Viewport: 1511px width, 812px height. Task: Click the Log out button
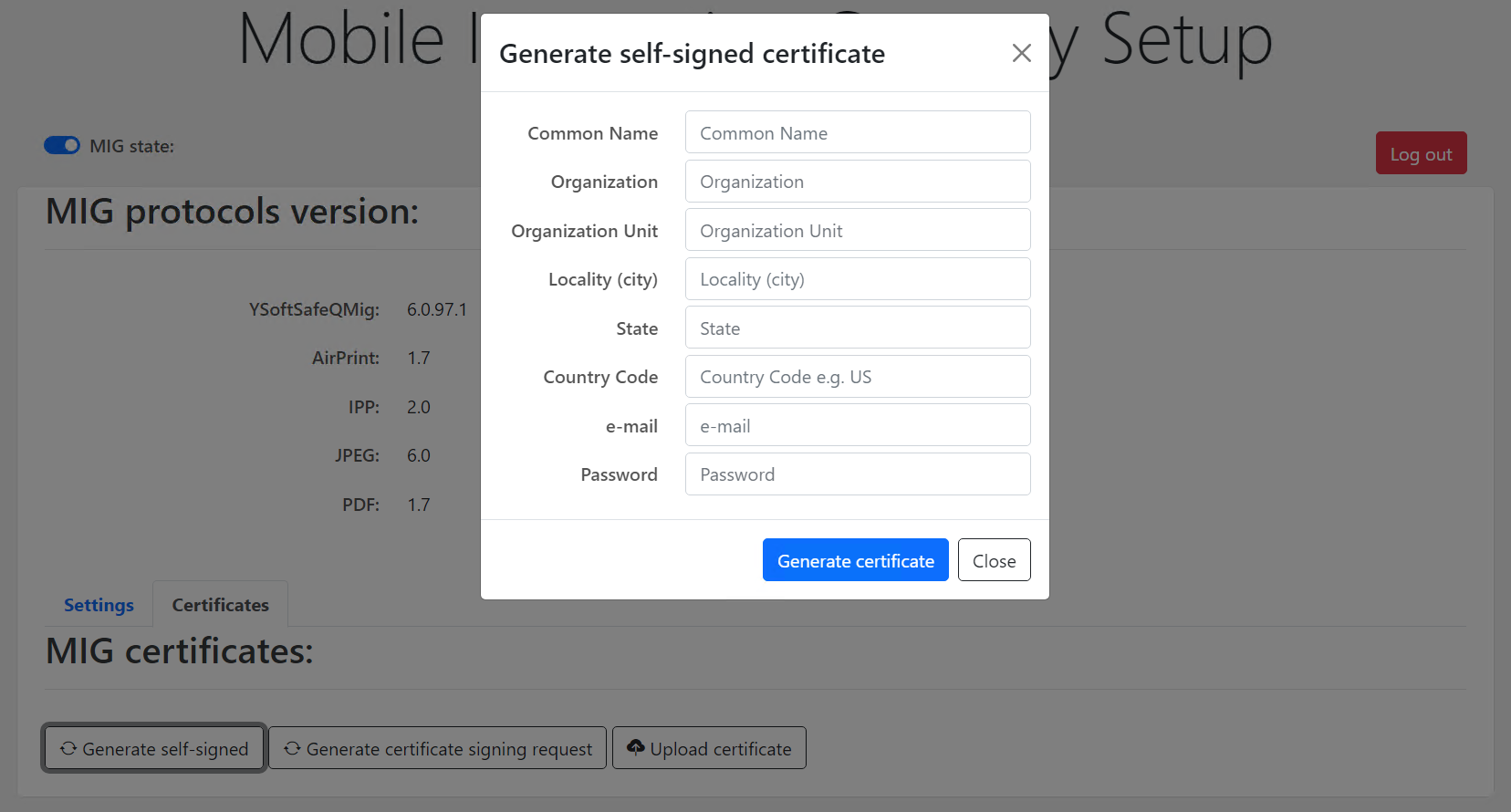(x=1421, y=153)
